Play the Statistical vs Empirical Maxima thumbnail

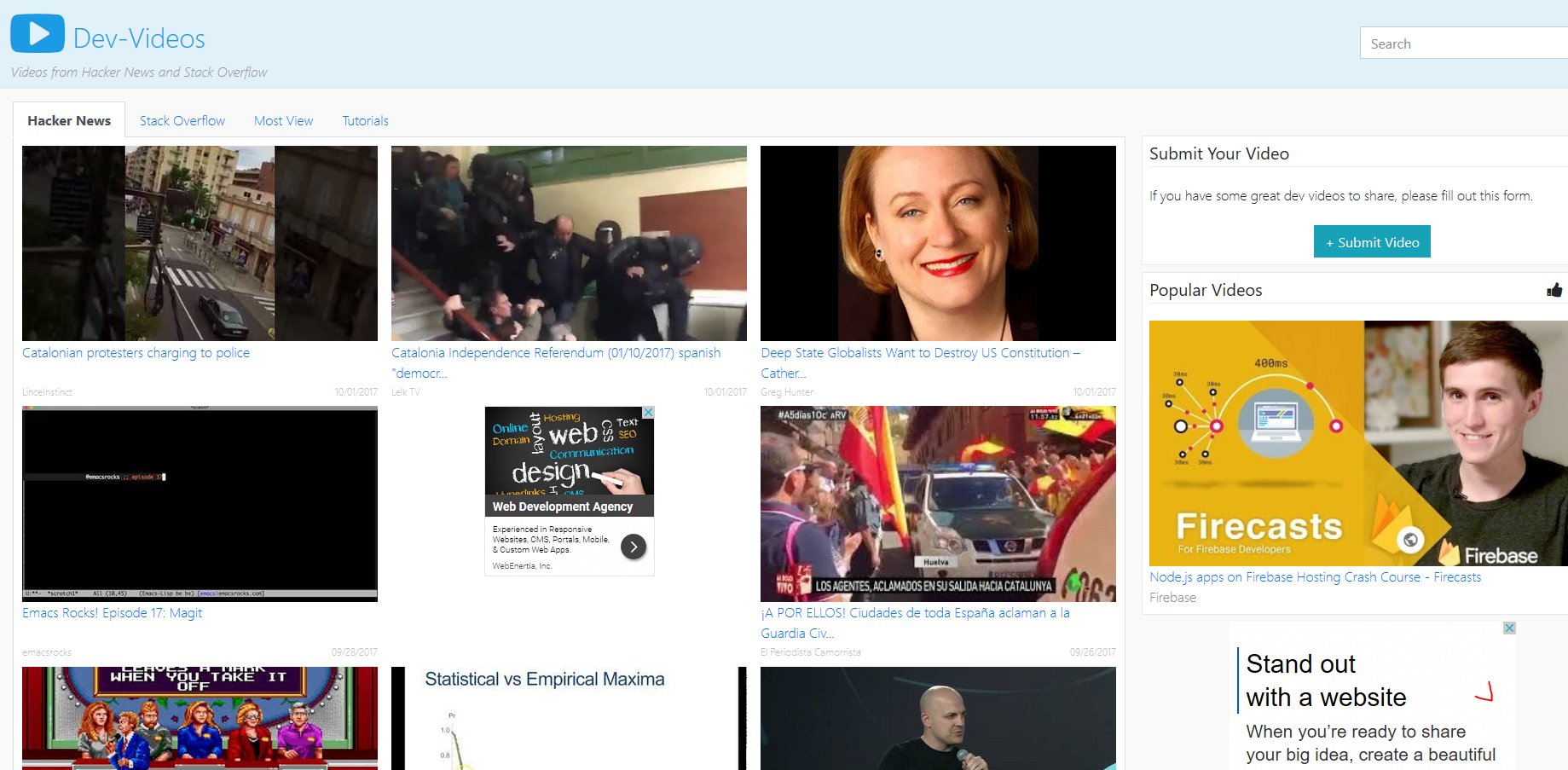click(569, 718)
